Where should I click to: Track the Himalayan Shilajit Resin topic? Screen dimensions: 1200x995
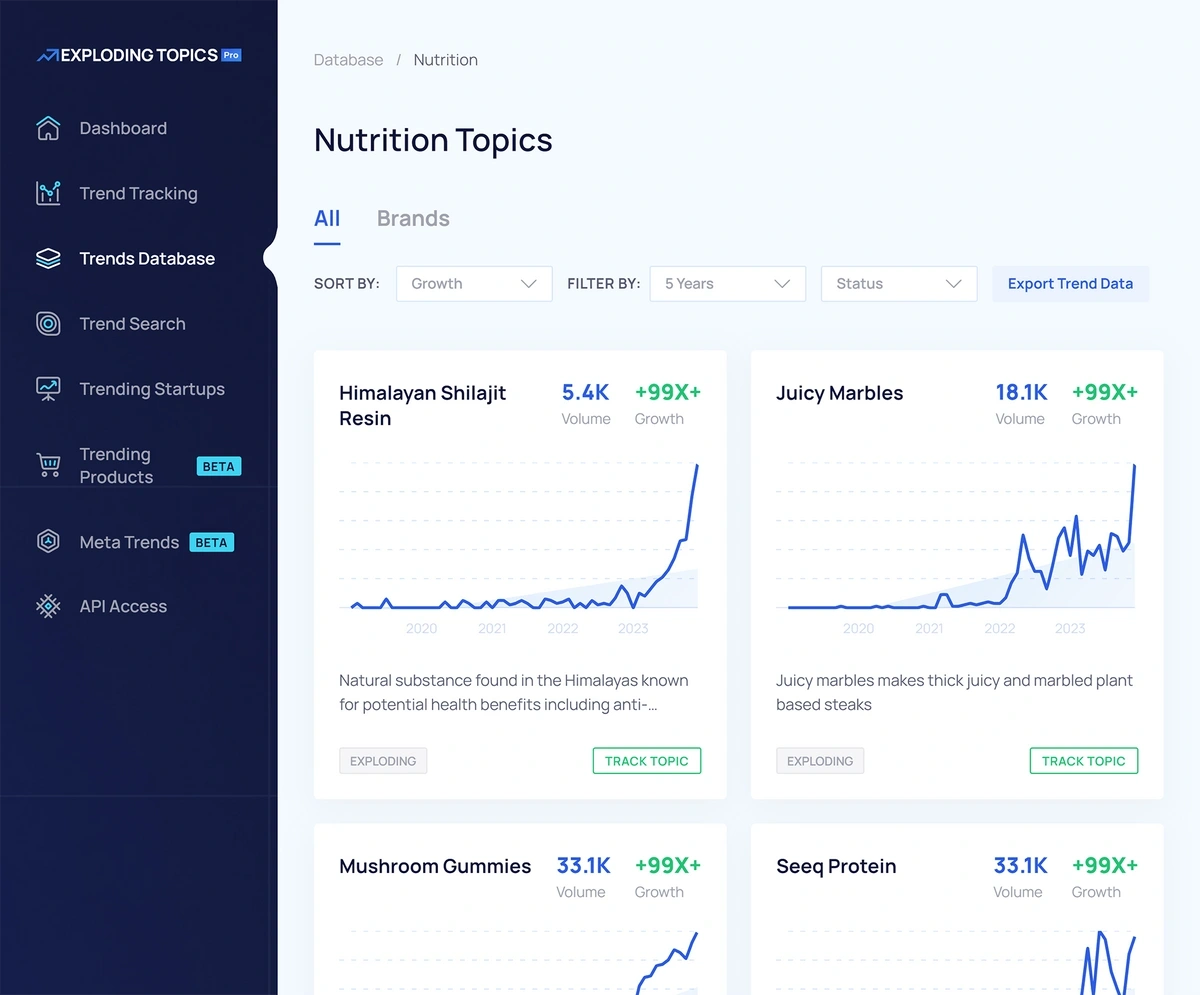pyautogui.click(x=647, y=761)
